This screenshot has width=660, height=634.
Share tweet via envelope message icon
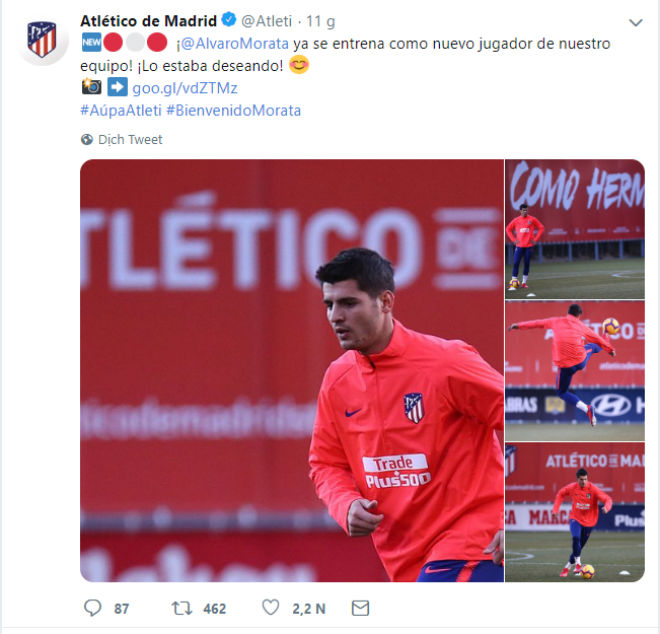(x=360, y=608)
